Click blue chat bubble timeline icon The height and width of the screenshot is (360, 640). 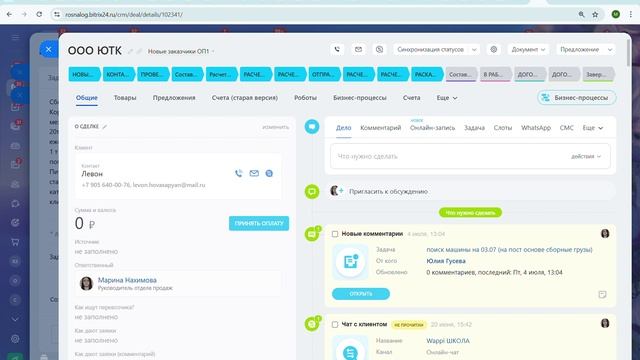pyautogui.click(x=312, y=127)
